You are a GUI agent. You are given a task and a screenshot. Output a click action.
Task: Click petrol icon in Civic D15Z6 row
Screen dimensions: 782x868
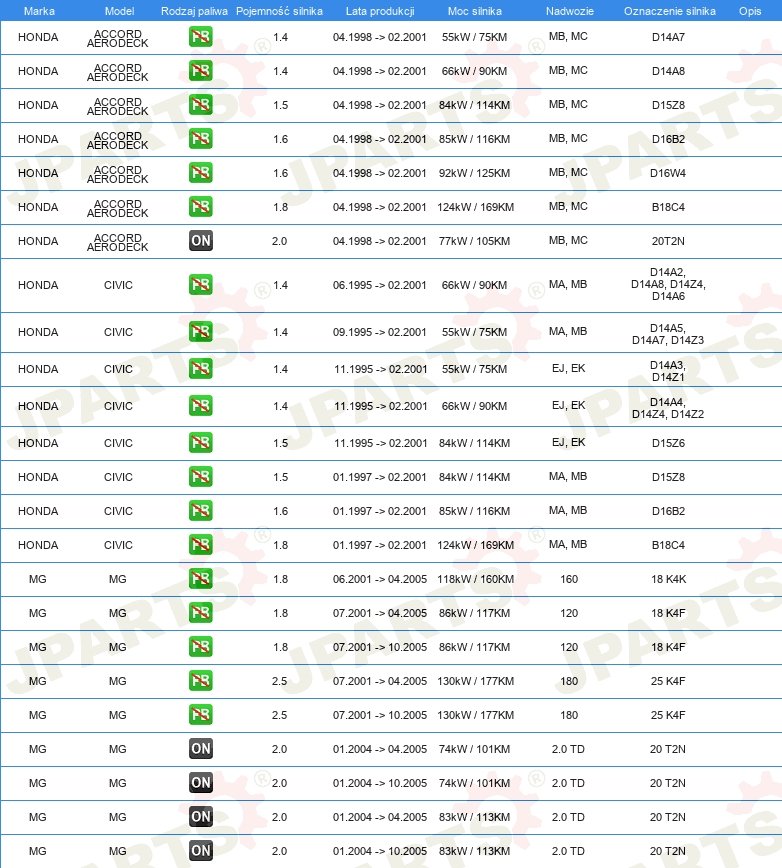pos(200,443)
